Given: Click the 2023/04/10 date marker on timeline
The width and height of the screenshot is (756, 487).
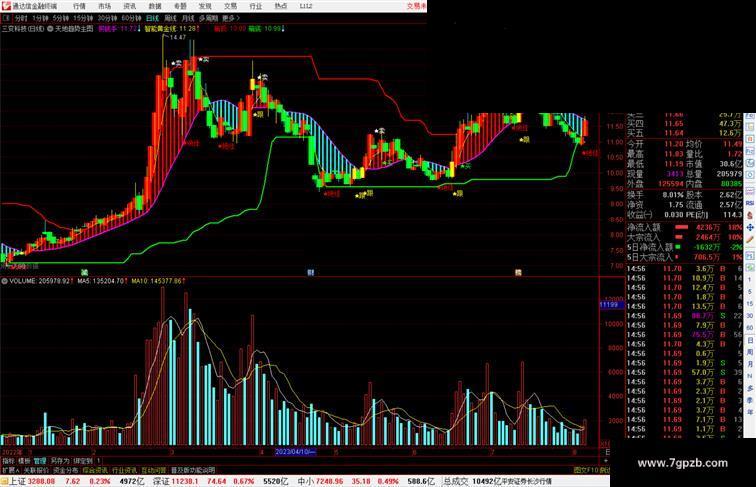Looking at the screenshot, I should tap(295, 452).
